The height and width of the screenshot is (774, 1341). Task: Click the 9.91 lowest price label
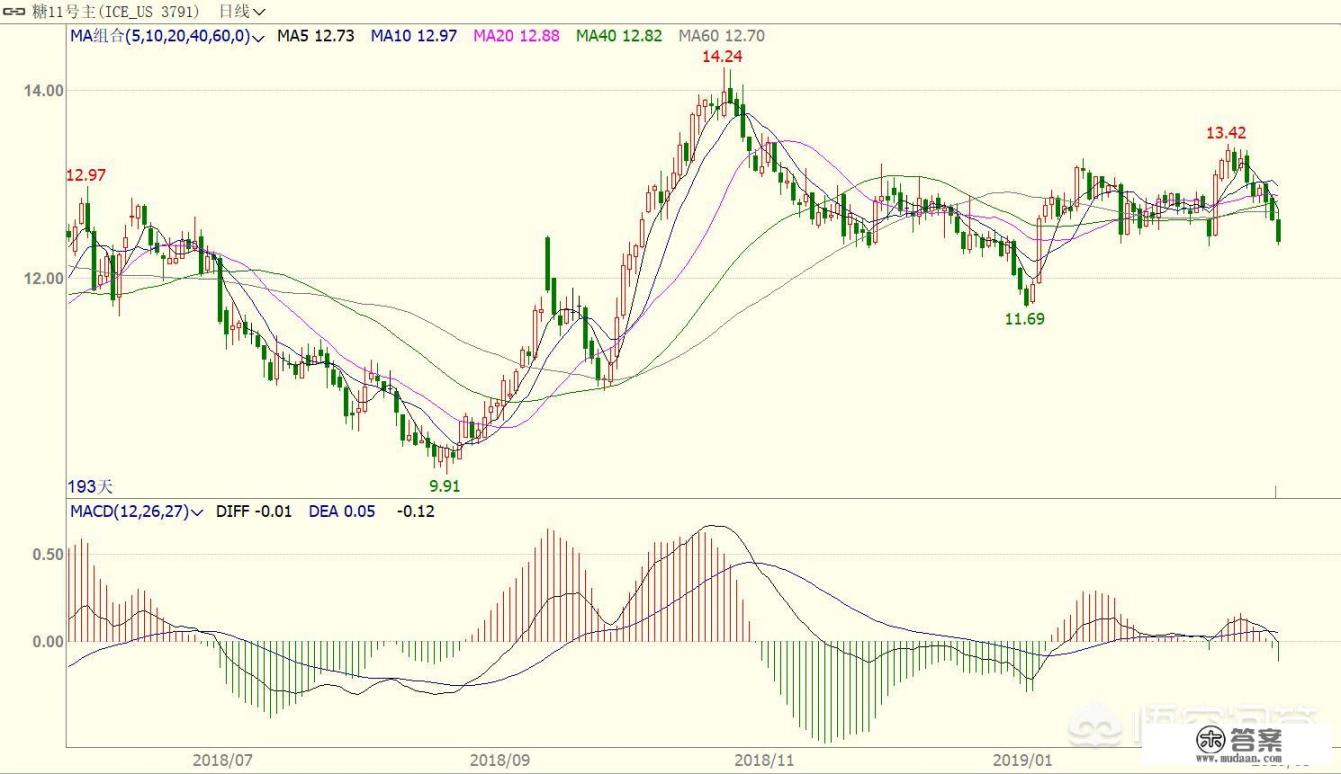pos(445,486)
